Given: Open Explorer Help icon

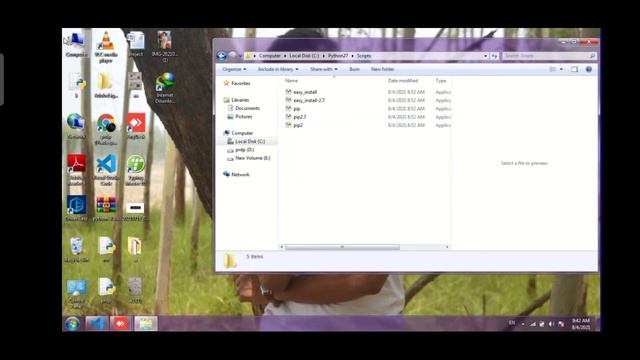Looking at the screenshot, I should (x=589, y=69).
